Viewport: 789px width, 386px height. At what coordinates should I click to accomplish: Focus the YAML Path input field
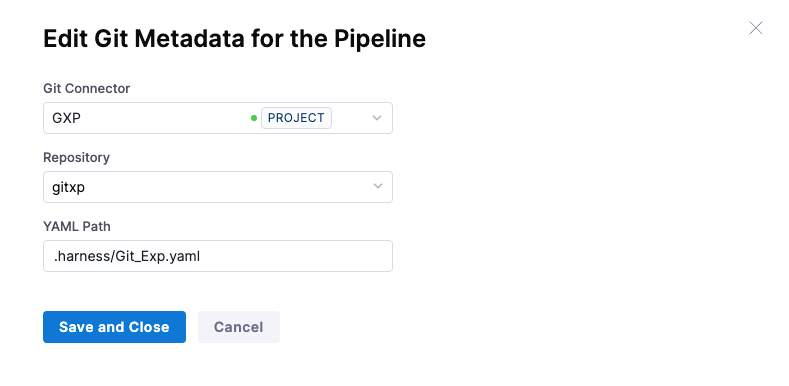(x=218, y=256)
